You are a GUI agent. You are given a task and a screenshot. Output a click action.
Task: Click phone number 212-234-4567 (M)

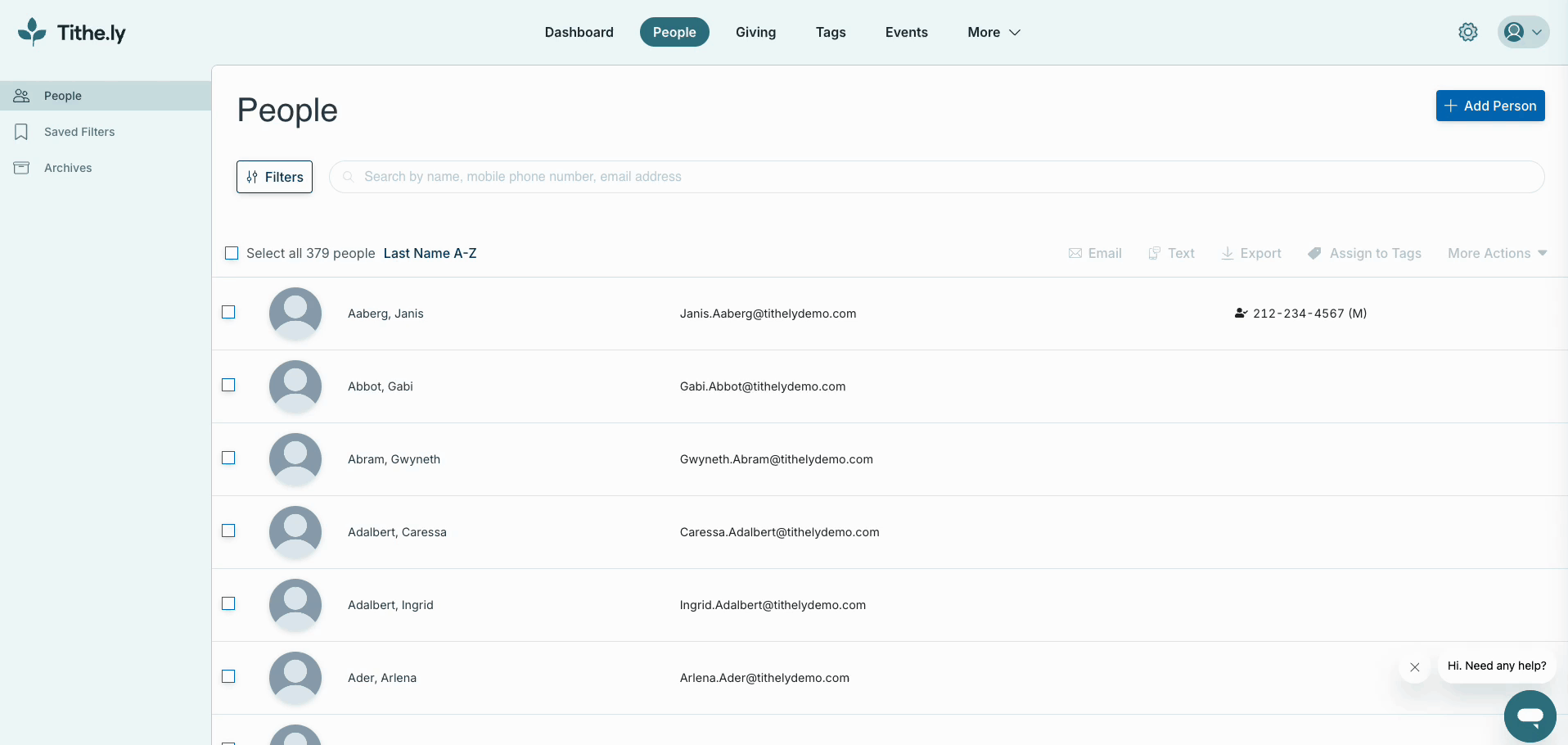coord(1309,314)
